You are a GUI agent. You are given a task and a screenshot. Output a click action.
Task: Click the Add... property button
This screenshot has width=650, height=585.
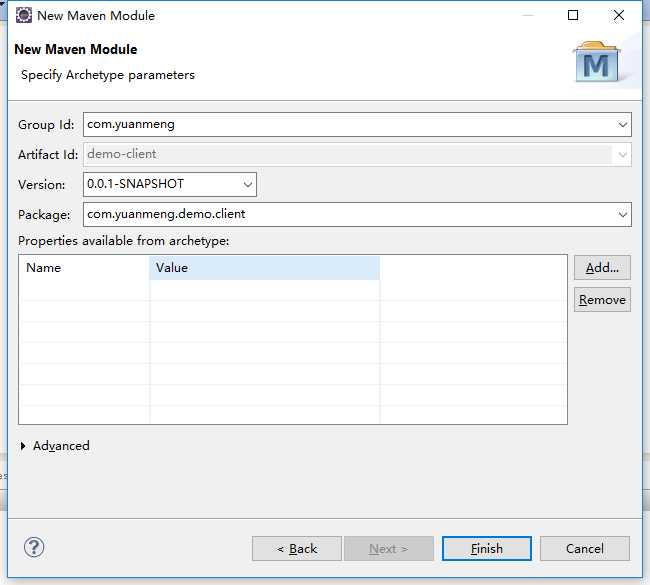[602, 268]
